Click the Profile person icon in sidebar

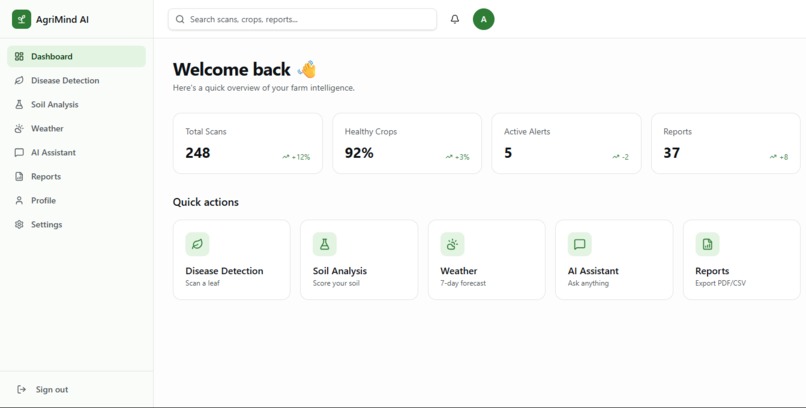pyautogui.click(x=19, y=200)
